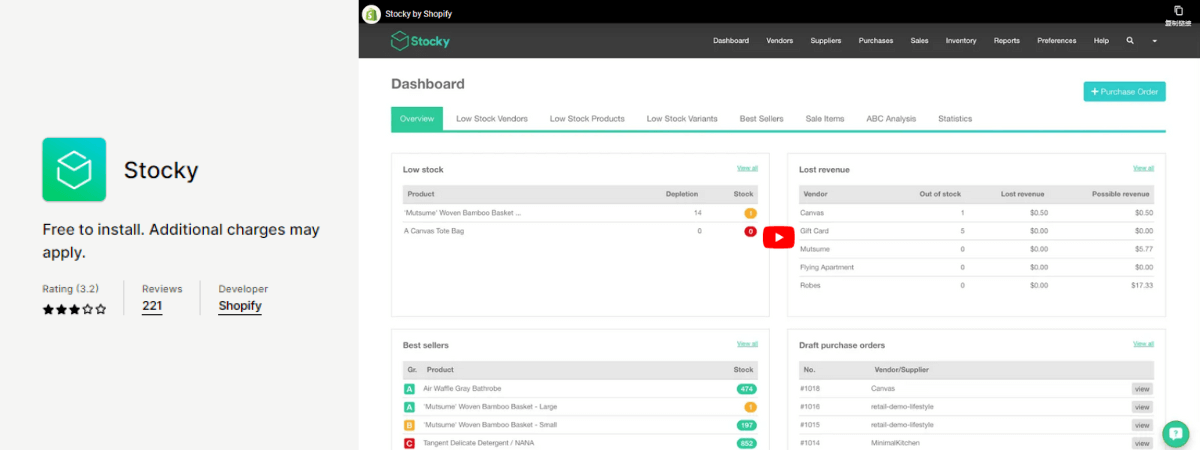
Task: Click the + Purchase Order button
Action: (1124, 92)
